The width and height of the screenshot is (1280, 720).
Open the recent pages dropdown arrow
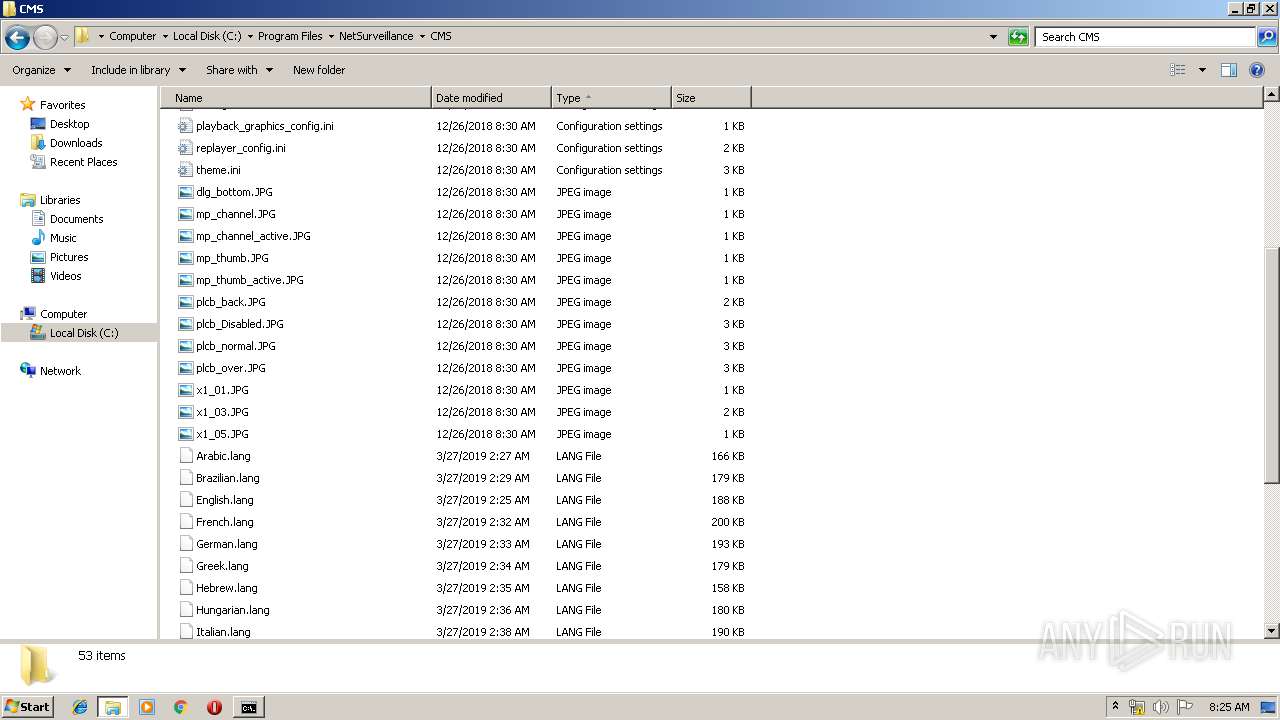[65, 37]
